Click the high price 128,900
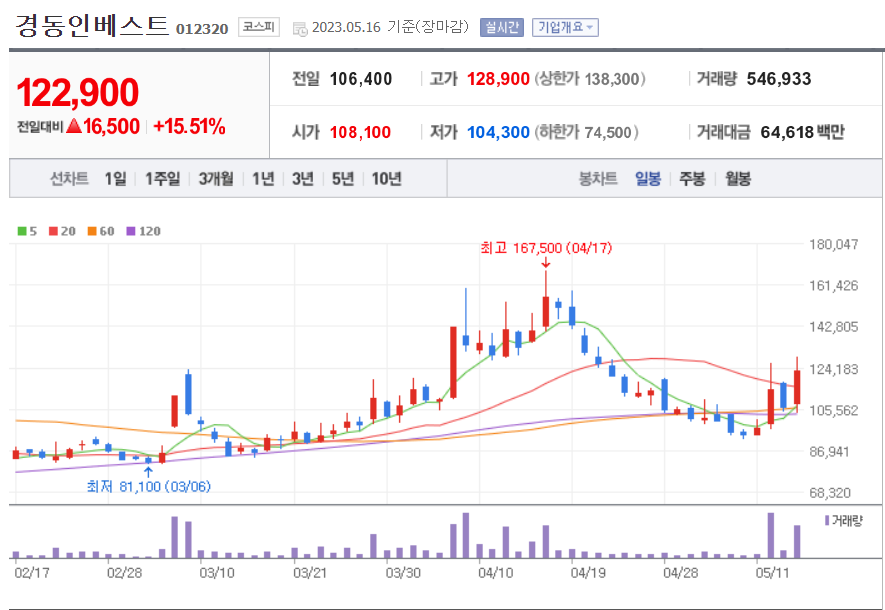Image resolution: width=885 pixels, height=610 pixels. pos(498,78)
